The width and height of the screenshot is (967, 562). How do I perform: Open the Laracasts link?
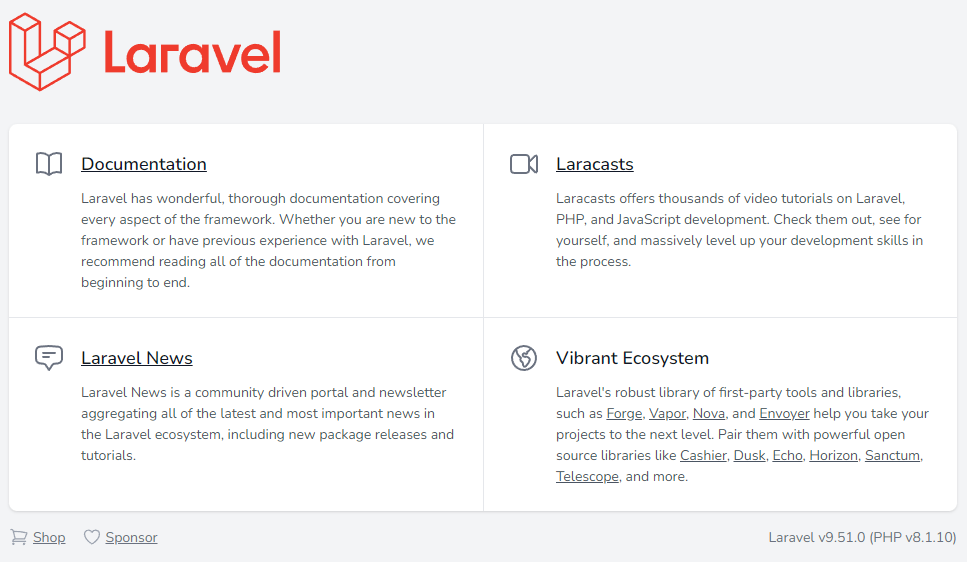click(x=595, y=164)
